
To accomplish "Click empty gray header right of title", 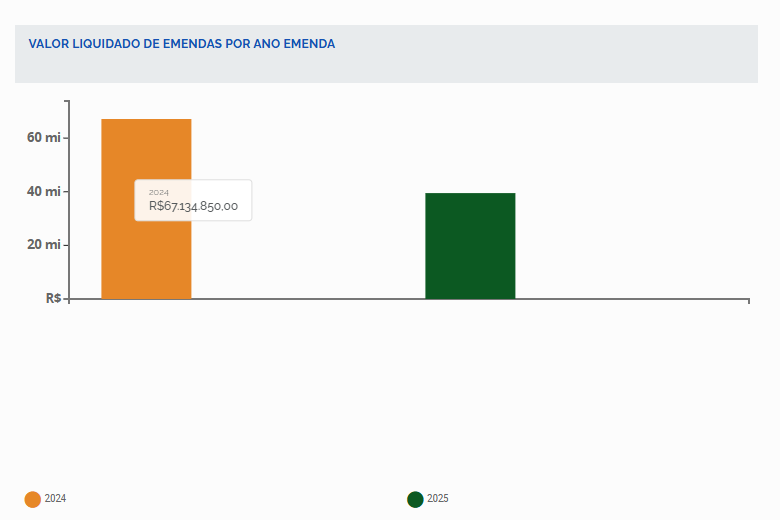I will (560, 54).
